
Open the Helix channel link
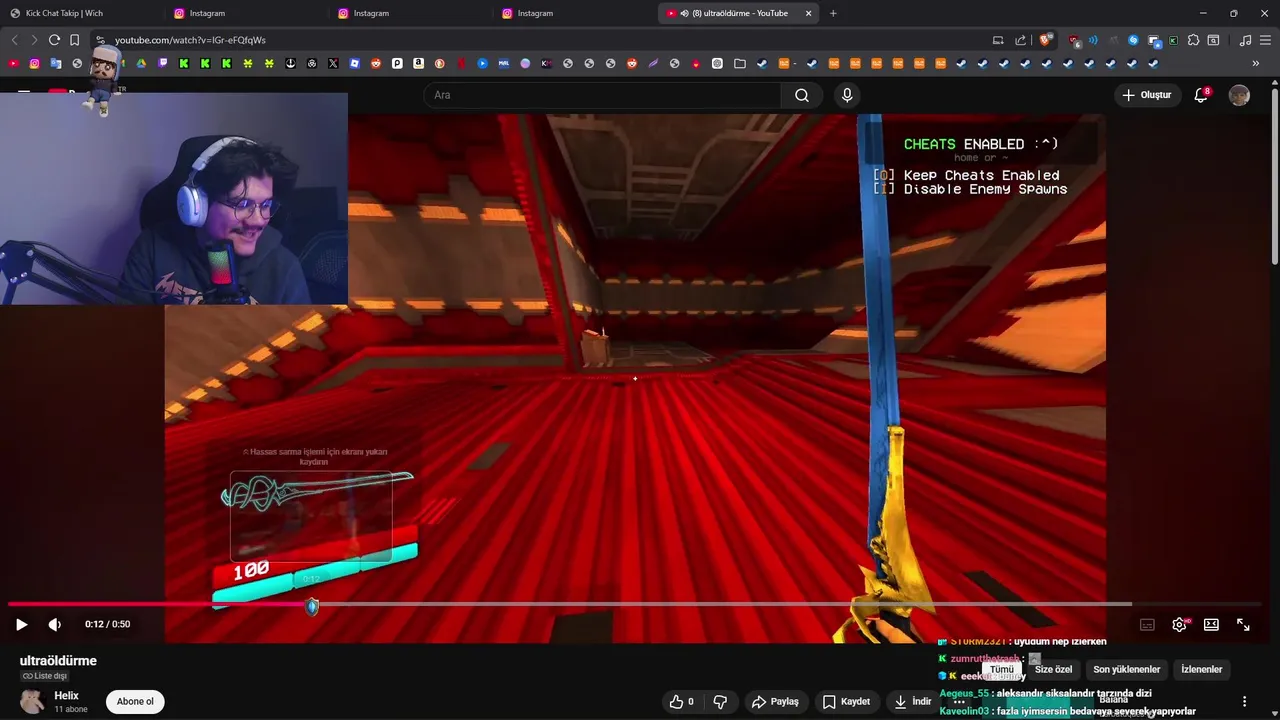click(x=66, y=695)
